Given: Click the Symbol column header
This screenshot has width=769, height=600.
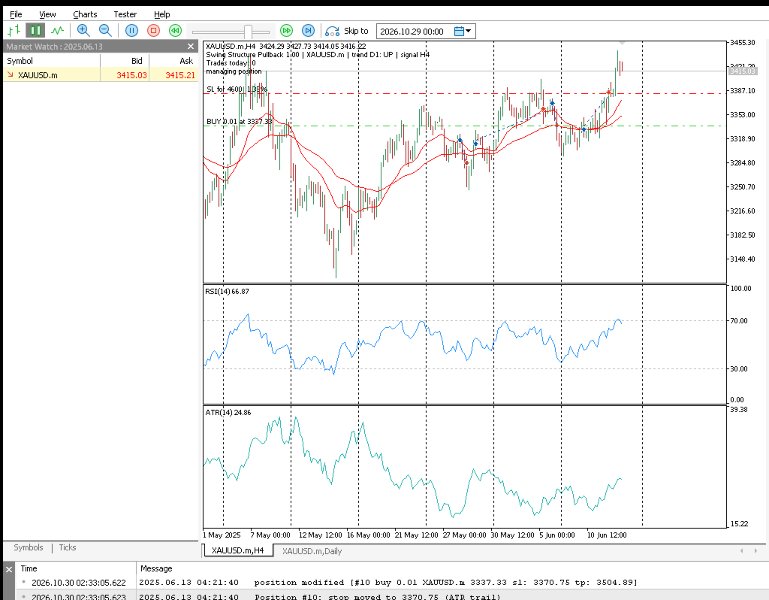Looking at the screenshot, I should (x=52, y=61).
